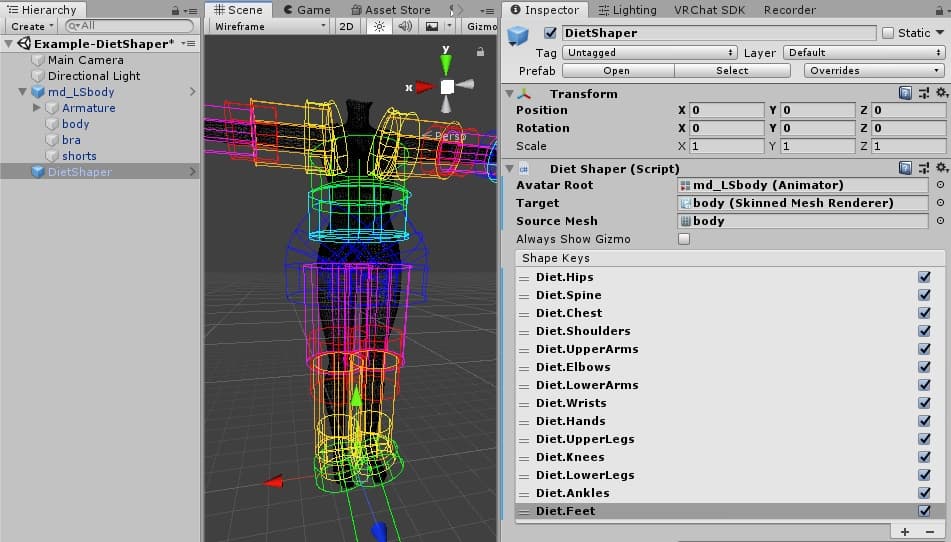The width and height of the screenshot is (951, 542).
Task: Toggle the Static checkbox
Action: point(888,33)
